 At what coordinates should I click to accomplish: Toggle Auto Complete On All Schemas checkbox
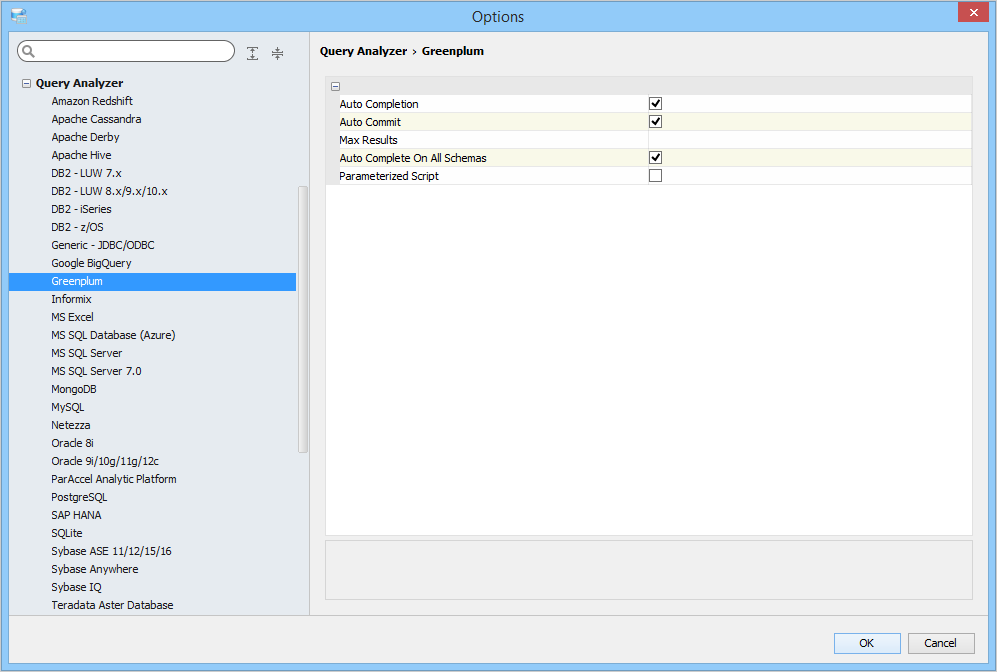[x=655, y=158]
